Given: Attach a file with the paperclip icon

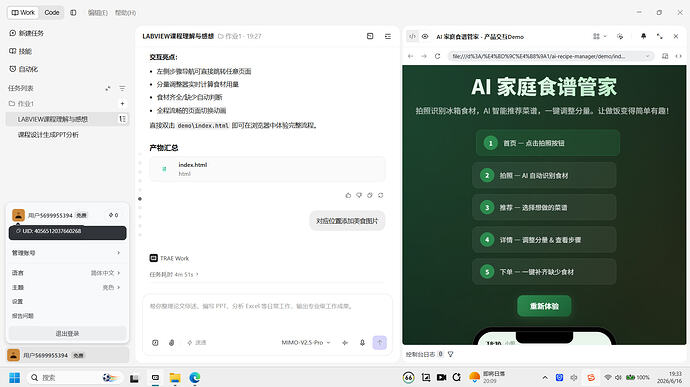Looking at the screenshot, I should click(x=172, y=343).
